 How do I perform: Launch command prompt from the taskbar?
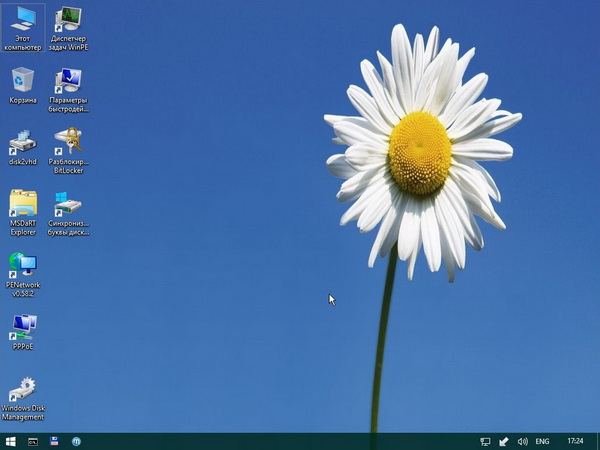[x=33, y=441]
